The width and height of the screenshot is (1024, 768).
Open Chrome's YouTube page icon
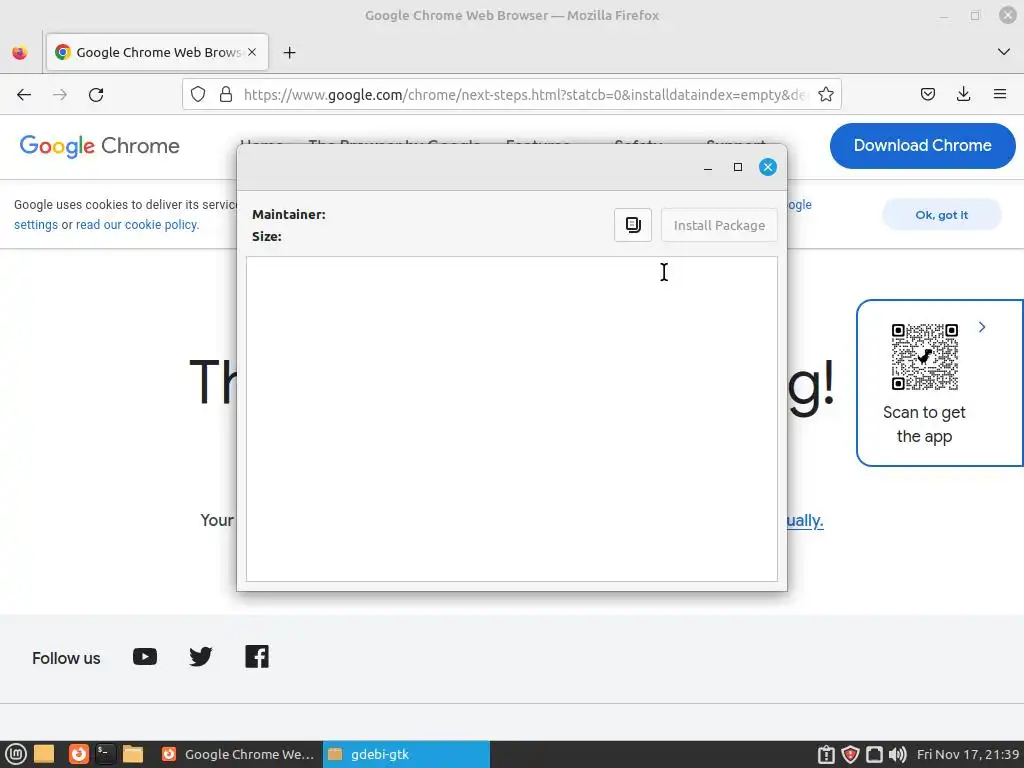point(145,657)
